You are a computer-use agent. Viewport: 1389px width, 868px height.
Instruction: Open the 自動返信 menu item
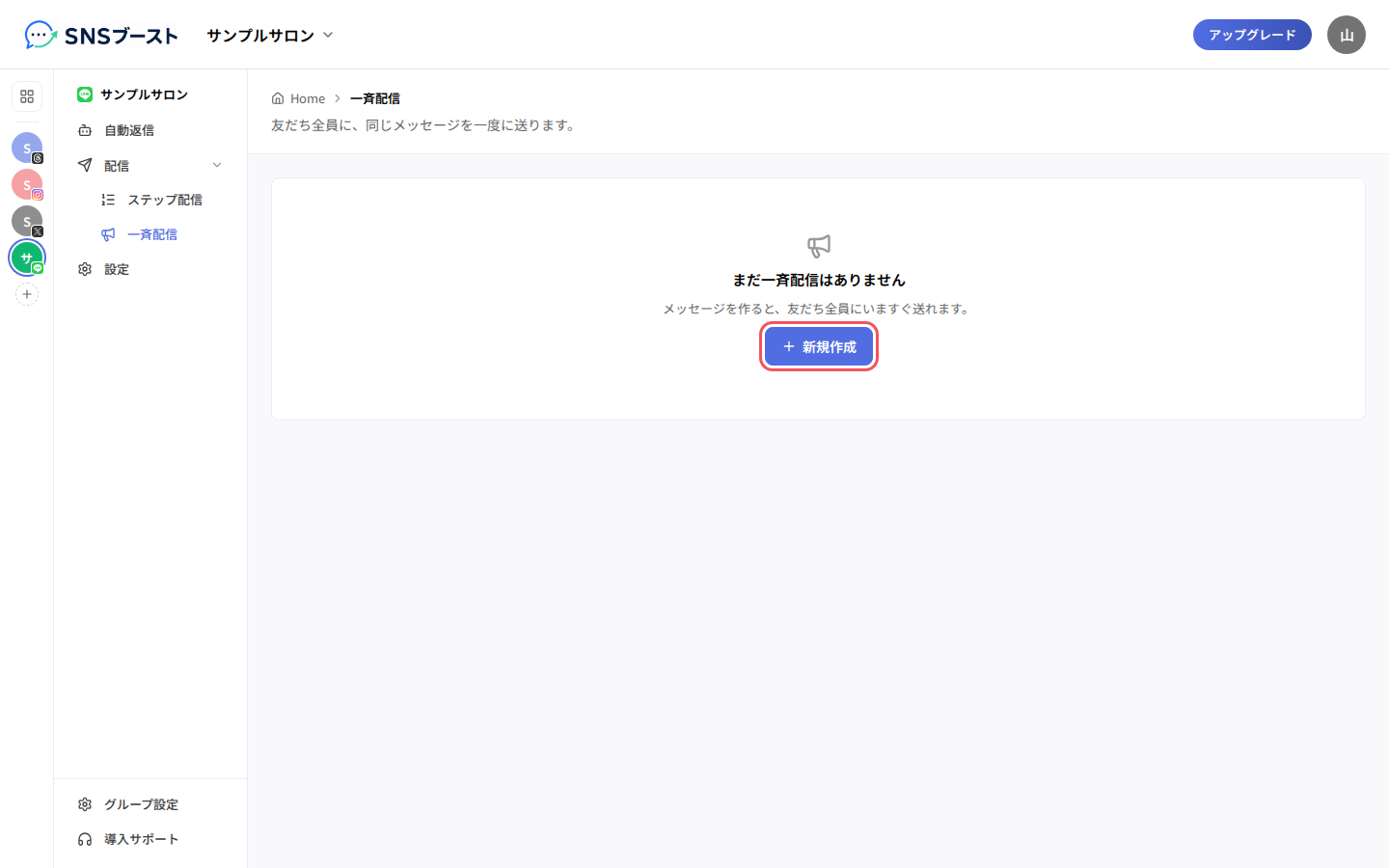tap(150, 130)
